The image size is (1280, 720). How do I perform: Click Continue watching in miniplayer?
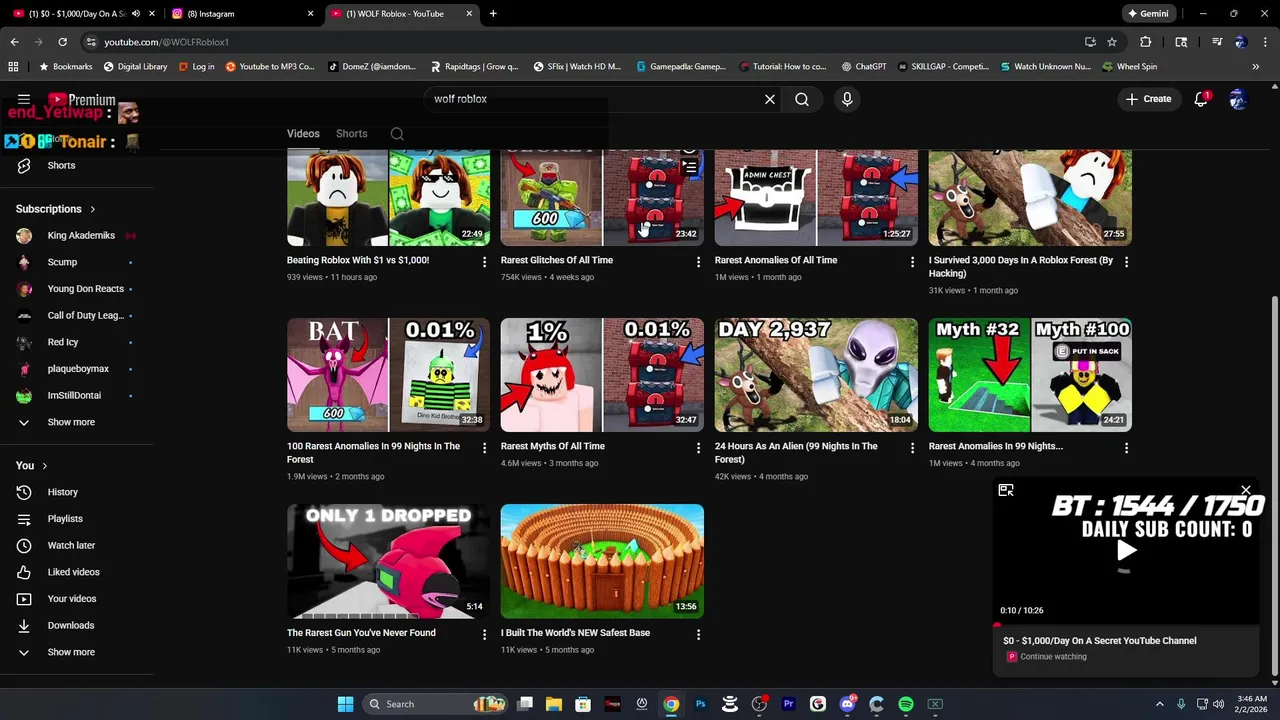click(x=1053, y=657)
